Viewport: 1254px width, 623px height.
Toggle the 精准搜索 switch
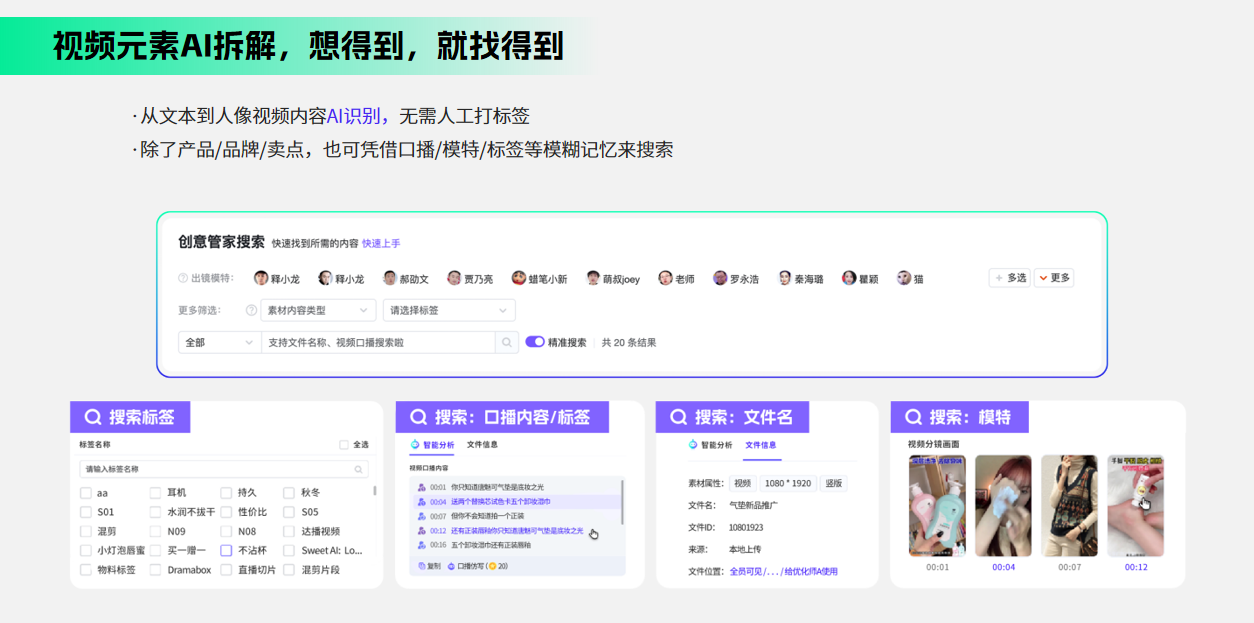(535, 342)
